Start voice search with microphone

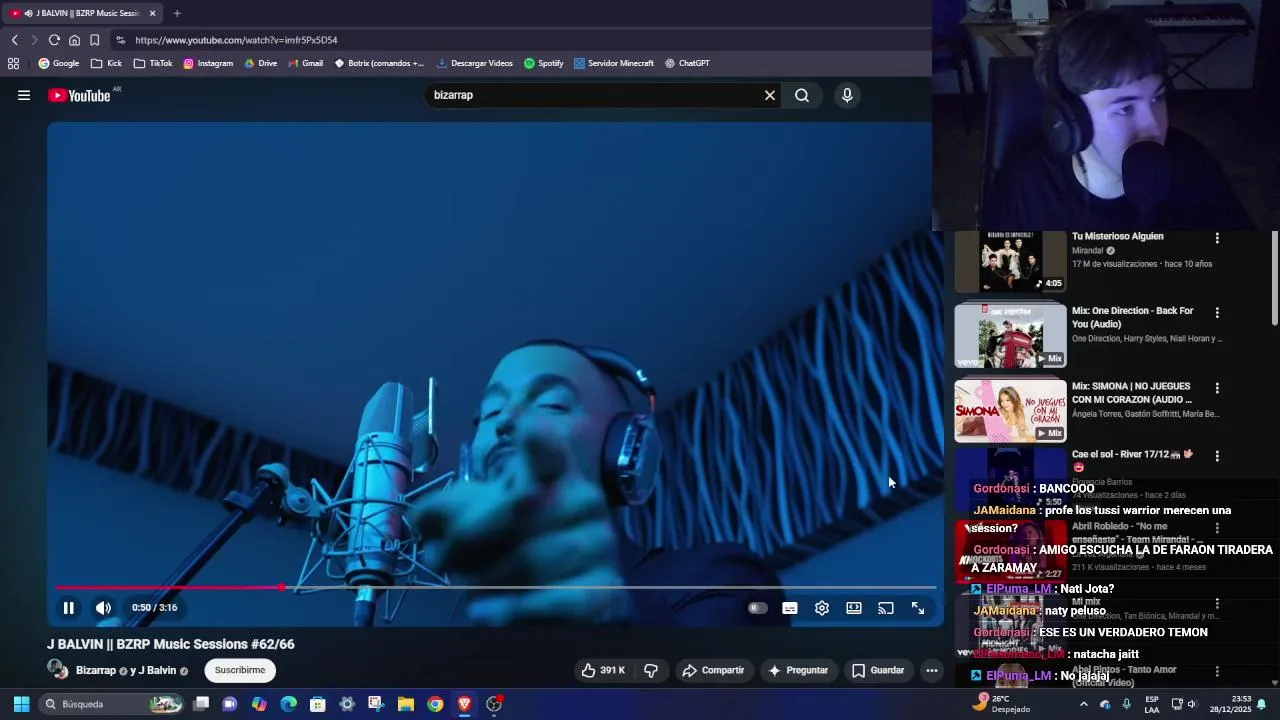(847, 95)
